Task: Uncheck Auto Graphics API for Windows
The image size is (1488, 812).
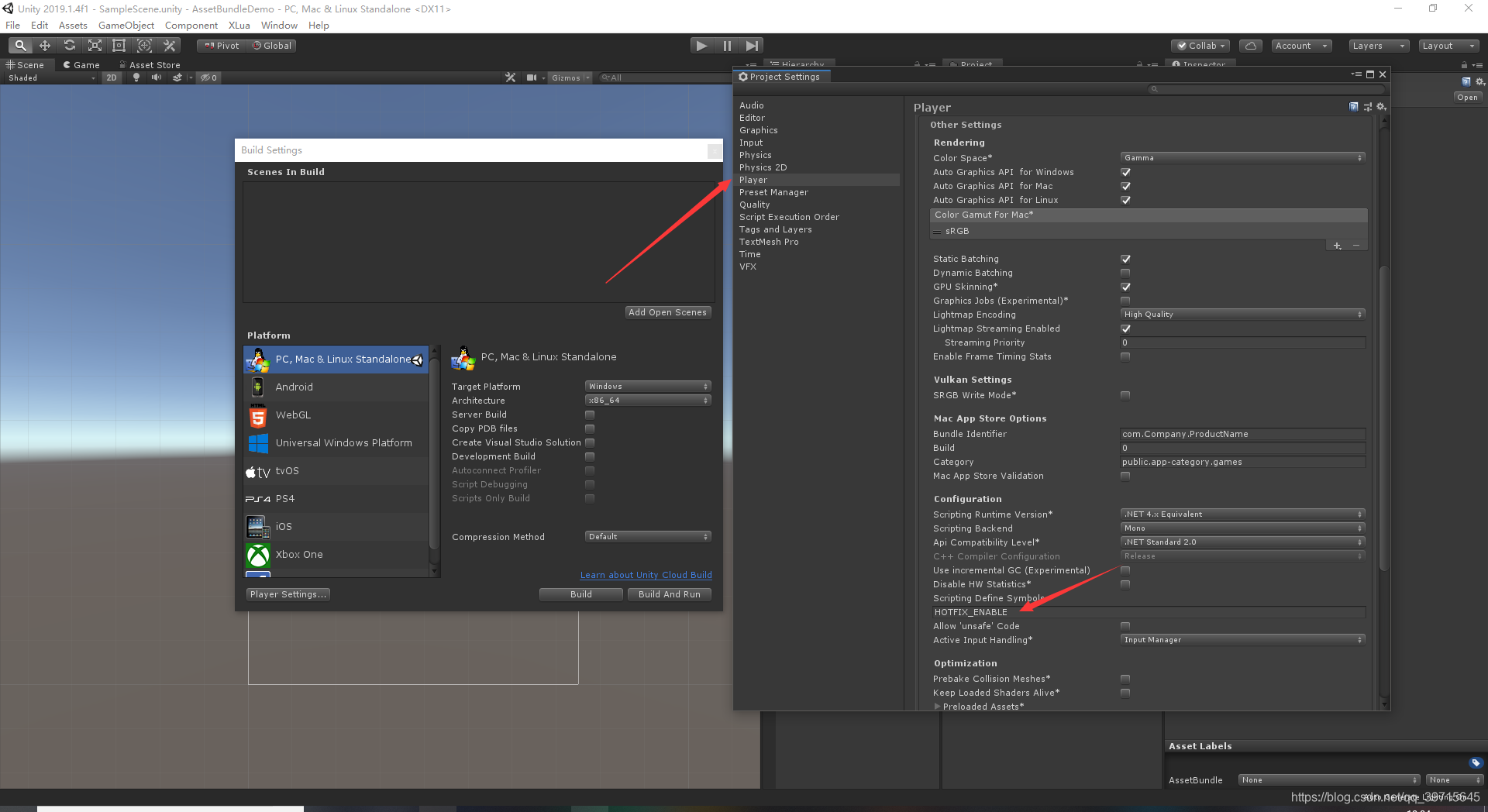Action: click(1125, 172)
